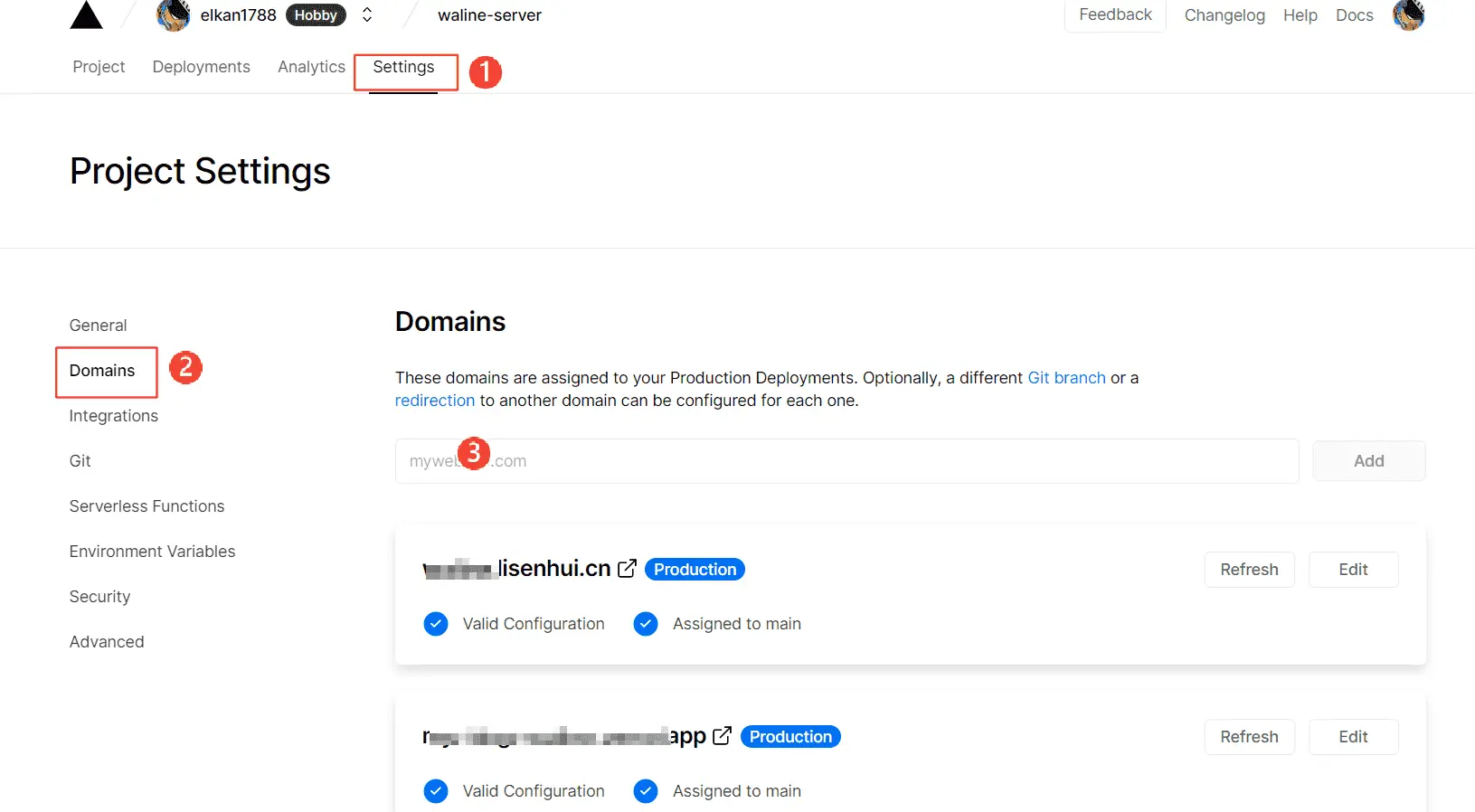Select the Settings tab
The width and height of the screenshot is (1475, 812).
pyautogui.click(x=403, y=67)
